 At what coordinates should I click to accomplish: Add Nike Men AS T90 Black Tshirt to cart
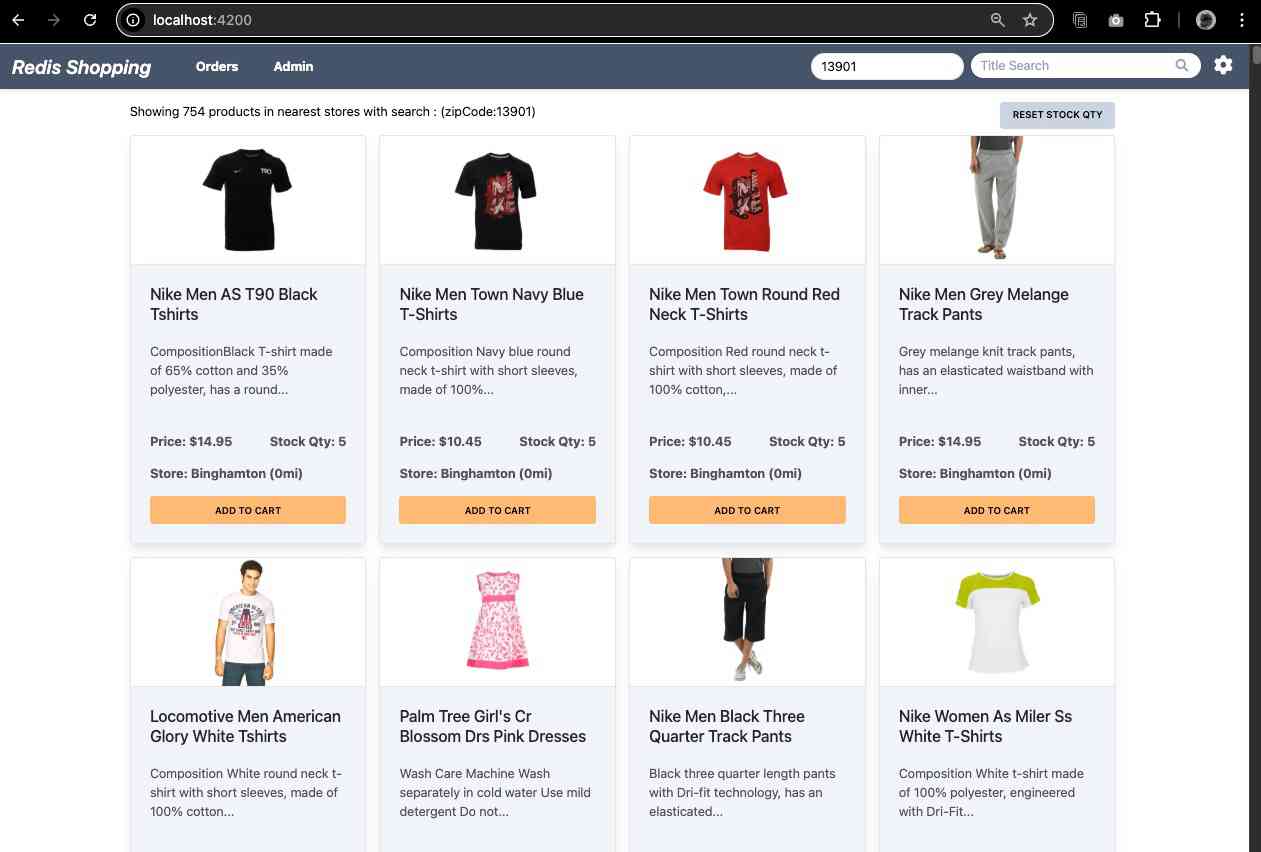coord(248,510)
